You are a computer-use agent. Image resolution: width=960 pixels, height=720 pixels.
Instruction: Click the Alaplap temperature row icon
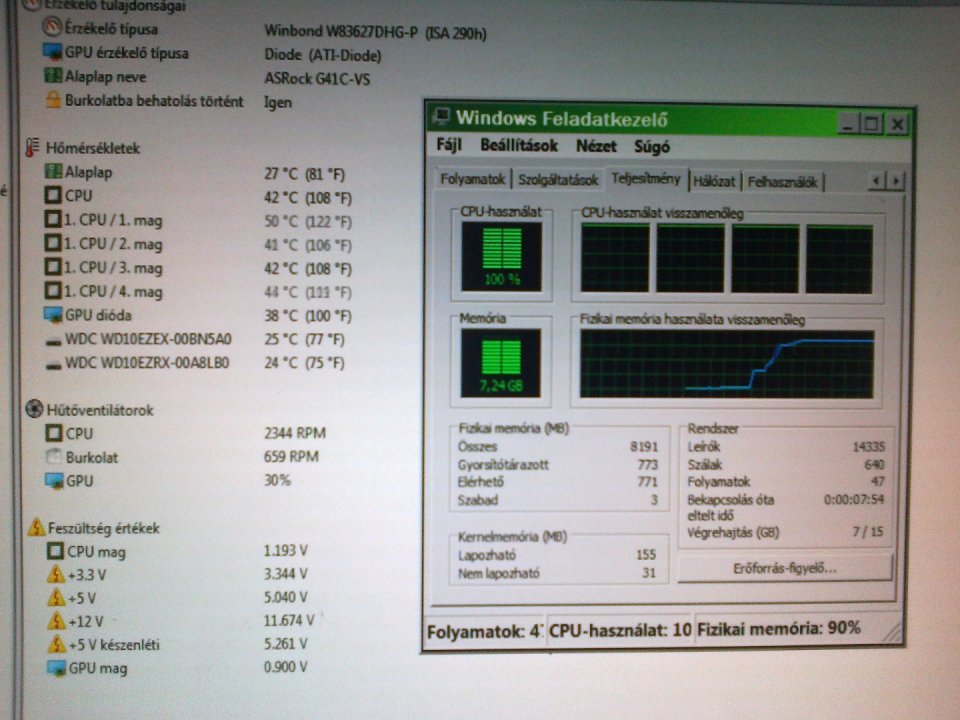53,171
